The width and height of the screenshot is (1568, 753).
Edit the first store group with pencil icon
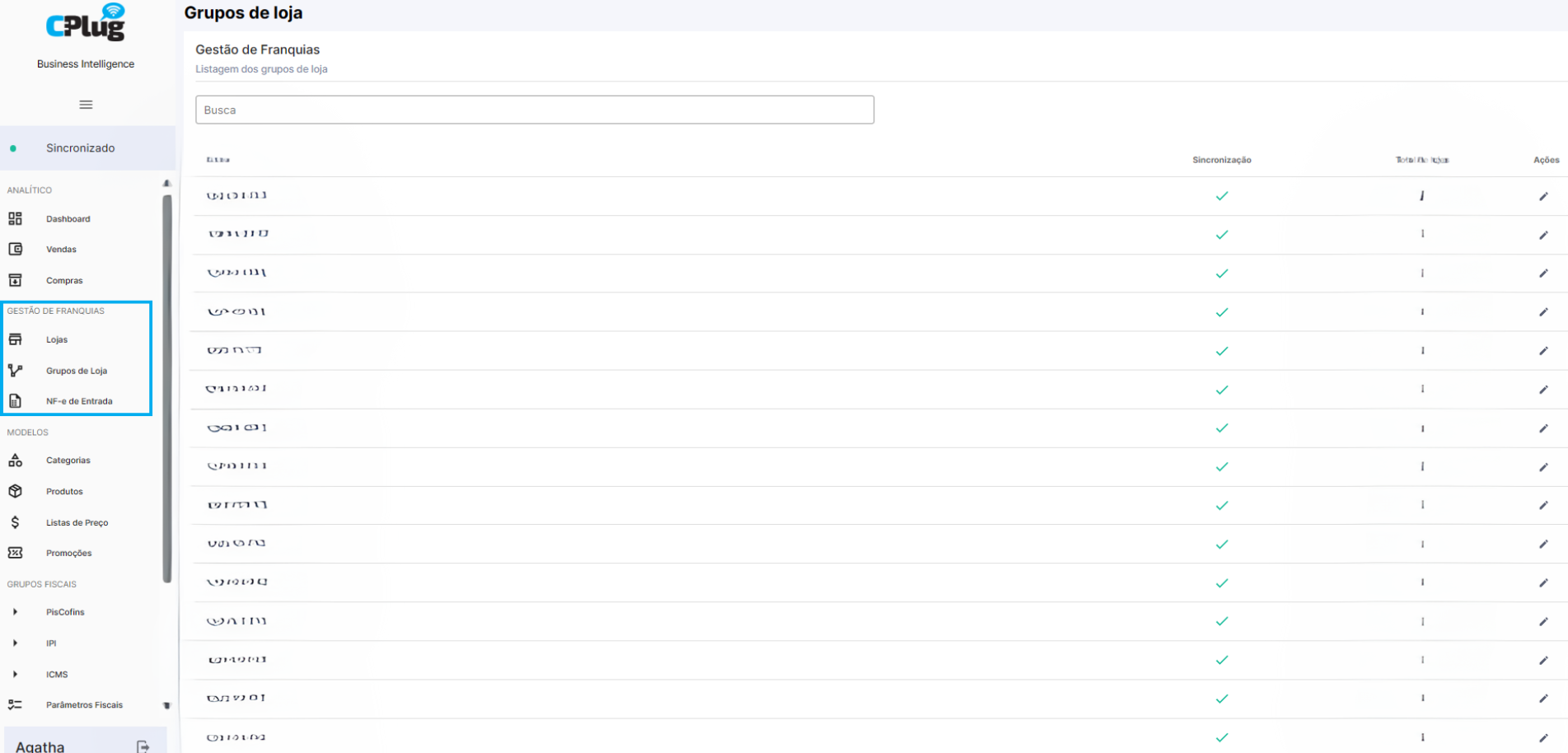tap(1543, 196)
